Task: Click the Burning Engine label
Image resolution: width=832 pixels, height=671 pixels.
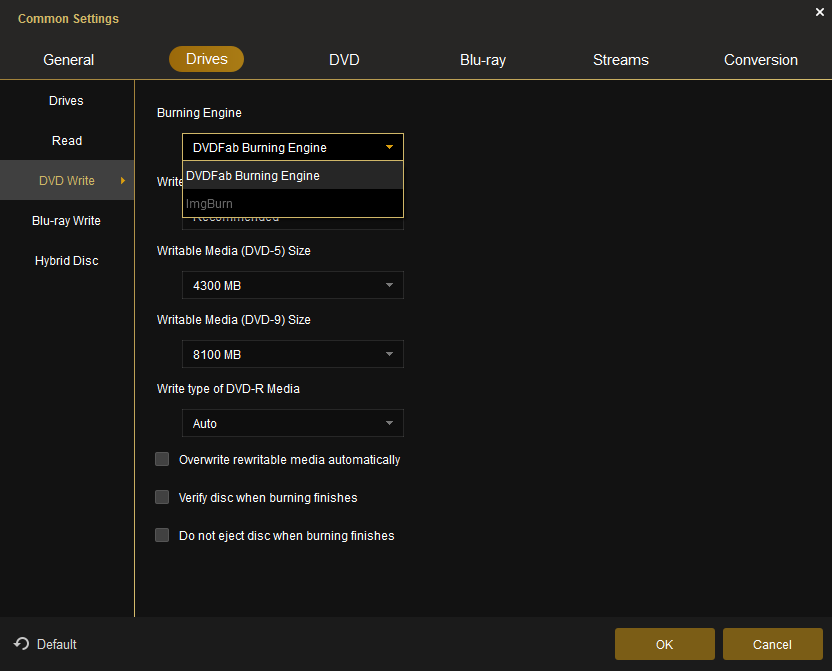Action: click(x=199, y=112)
